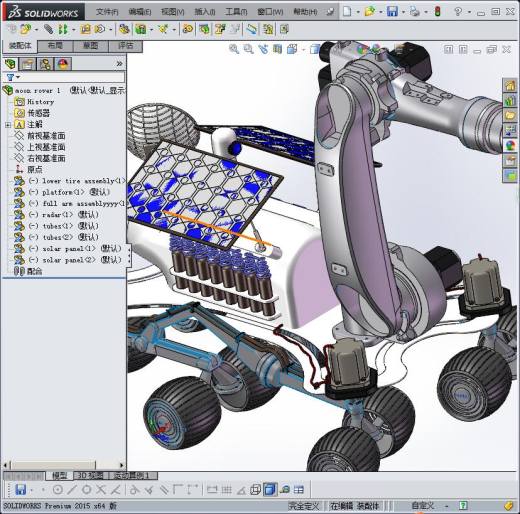Image resolution: width=520 pixels, height=514 pixels.
Task: Expand the 注解 node with plus sign
Action: click(x=8, y=125)
